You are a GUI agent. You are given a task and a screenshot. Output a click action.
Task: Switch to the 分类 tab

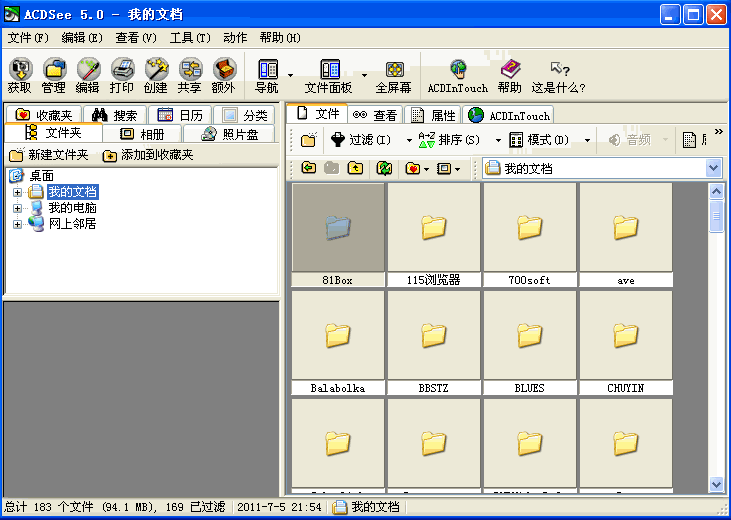(245, 115)
